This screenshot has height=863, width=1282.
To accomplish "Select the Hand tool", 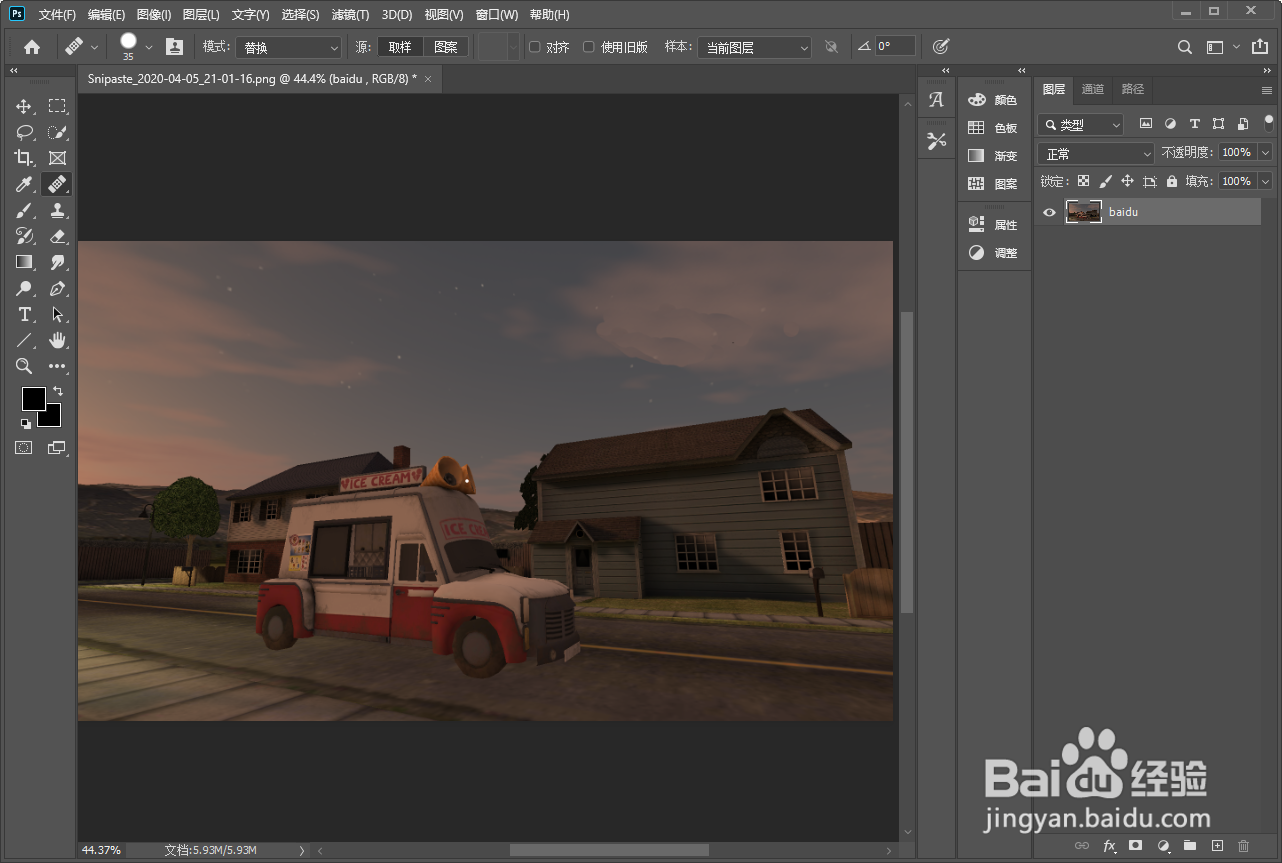I will point(58,340).
